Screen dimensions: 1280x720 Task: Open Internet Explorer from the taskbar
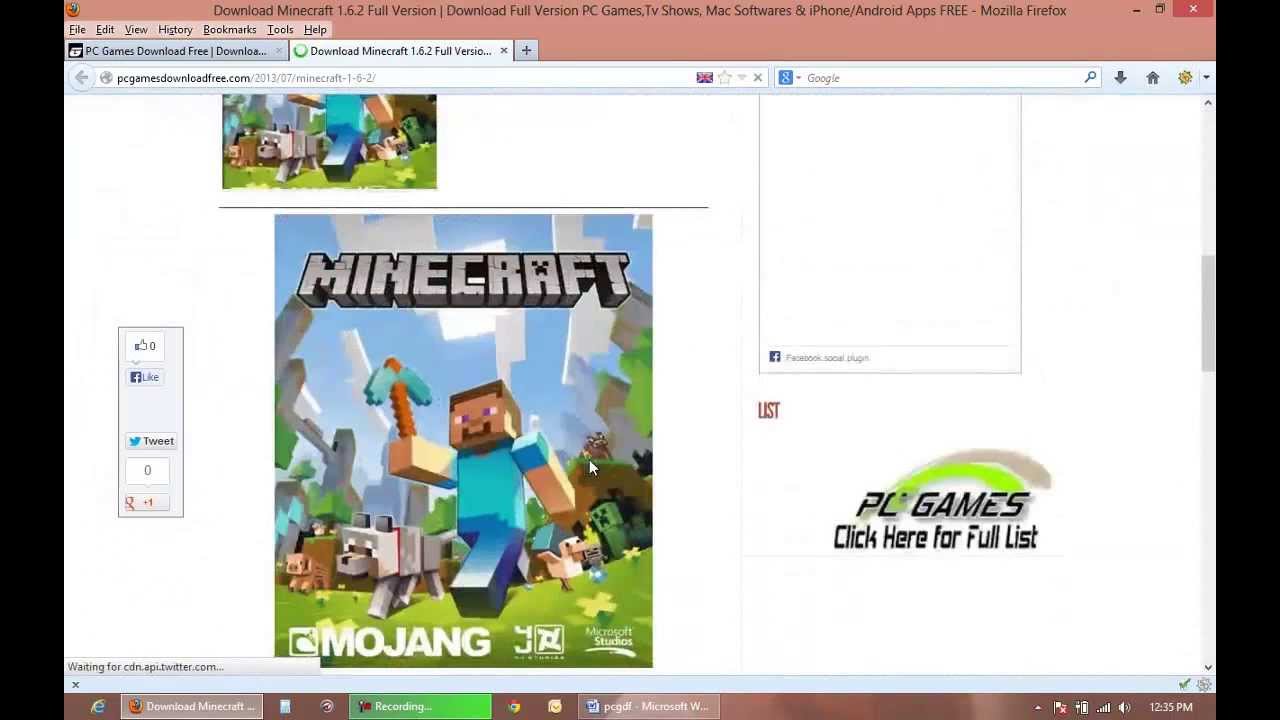(98, 706)
